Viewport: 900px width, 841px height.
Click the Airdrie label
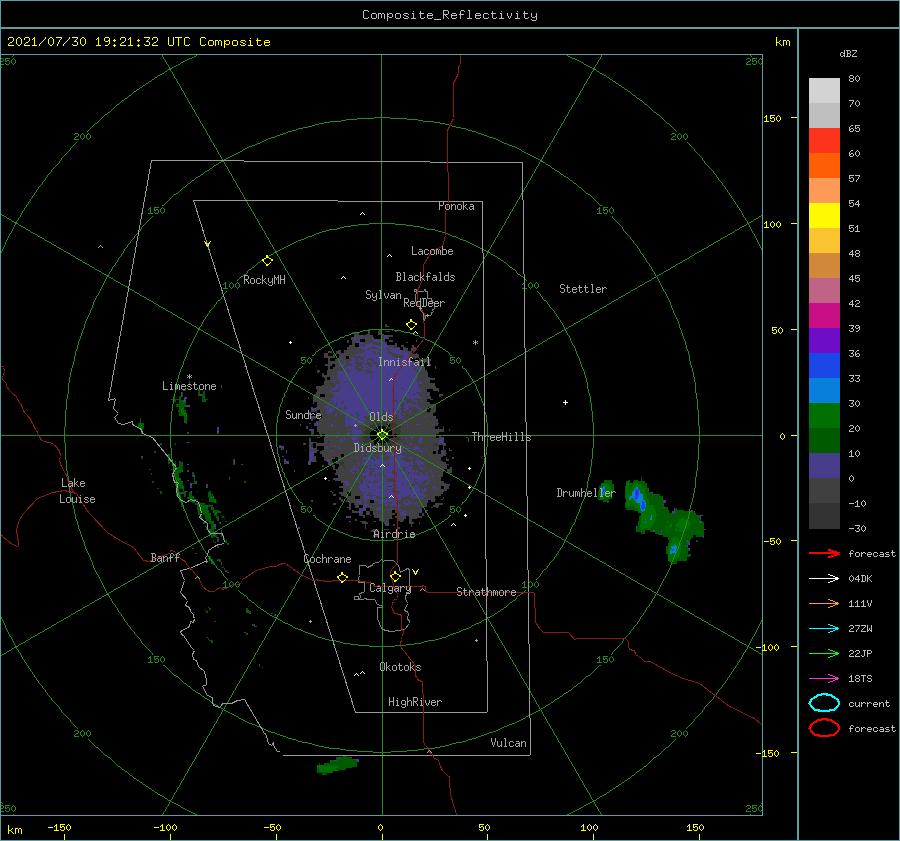tap(394, 534)
